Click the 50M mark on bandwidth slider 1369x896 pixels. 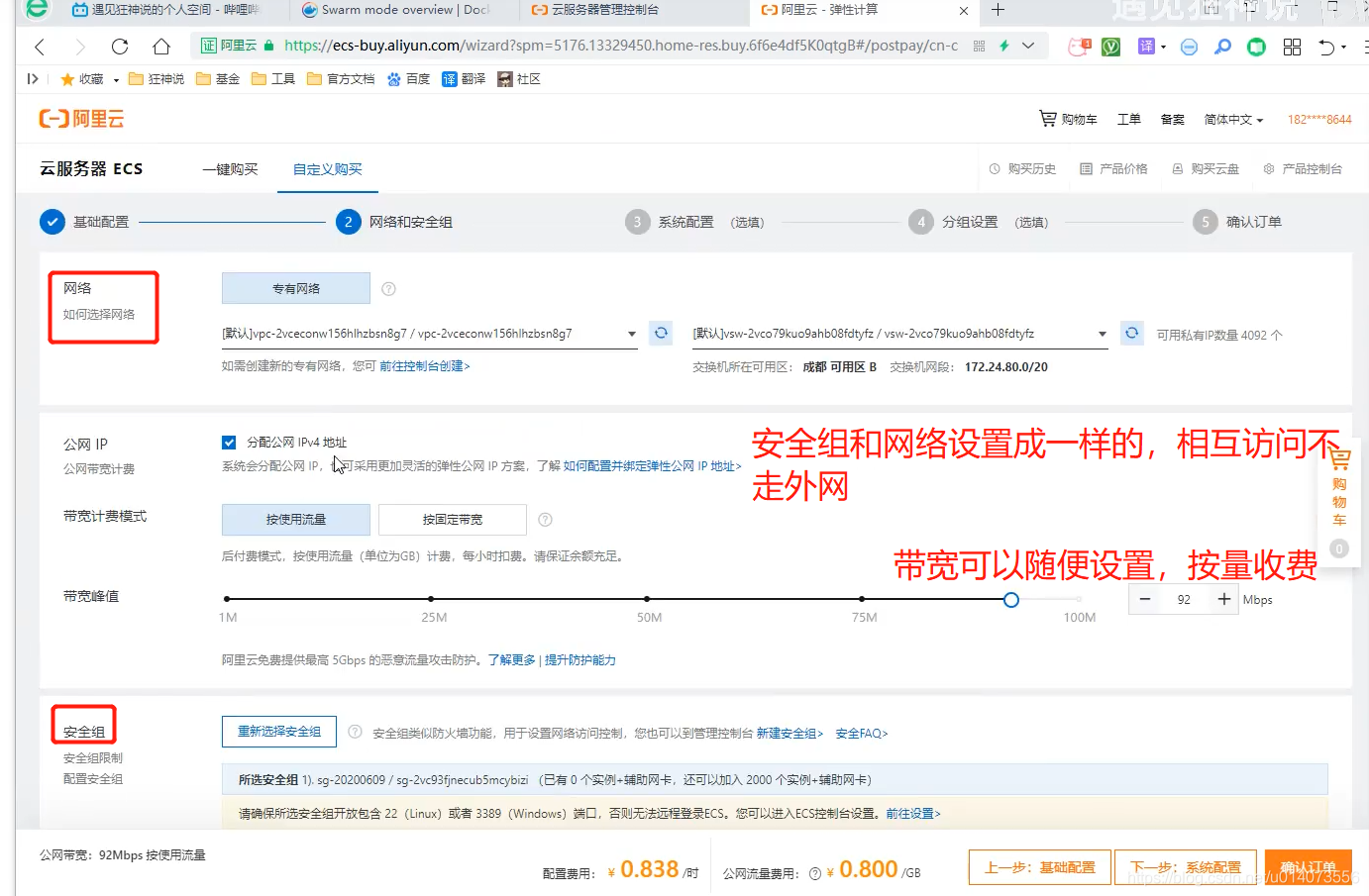[648, 600]
